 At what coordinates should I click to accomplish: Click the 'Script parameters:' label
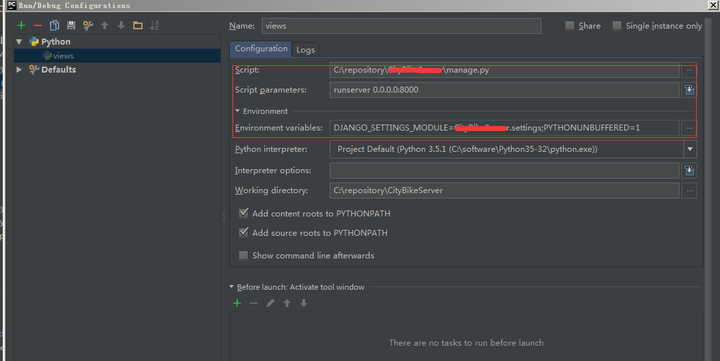pyautogui.click(x=270, y=90)
